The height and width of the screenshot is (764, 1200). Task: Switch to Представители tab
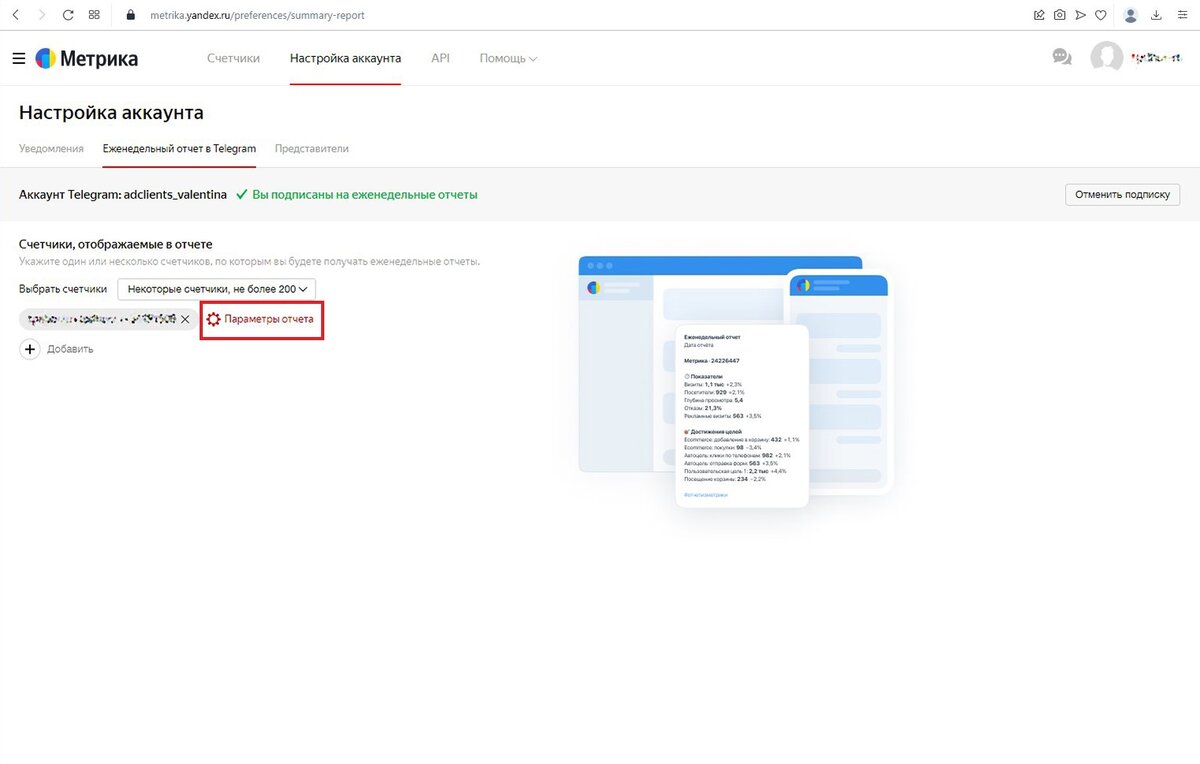(x=312, y=148)
